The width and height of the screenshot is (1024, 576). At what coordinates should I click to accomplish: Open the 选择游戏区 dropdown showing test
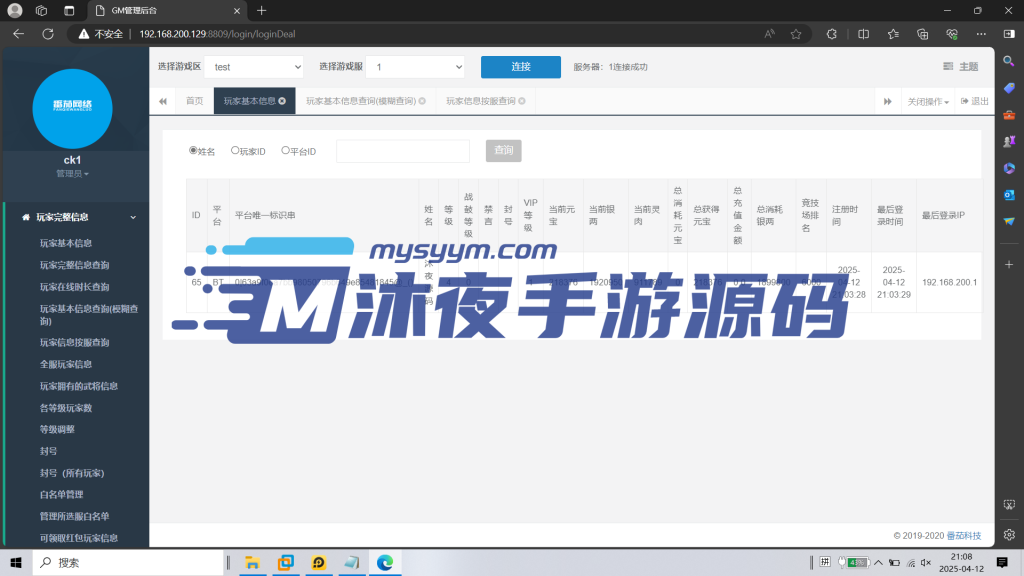click(x=254, y=66)
